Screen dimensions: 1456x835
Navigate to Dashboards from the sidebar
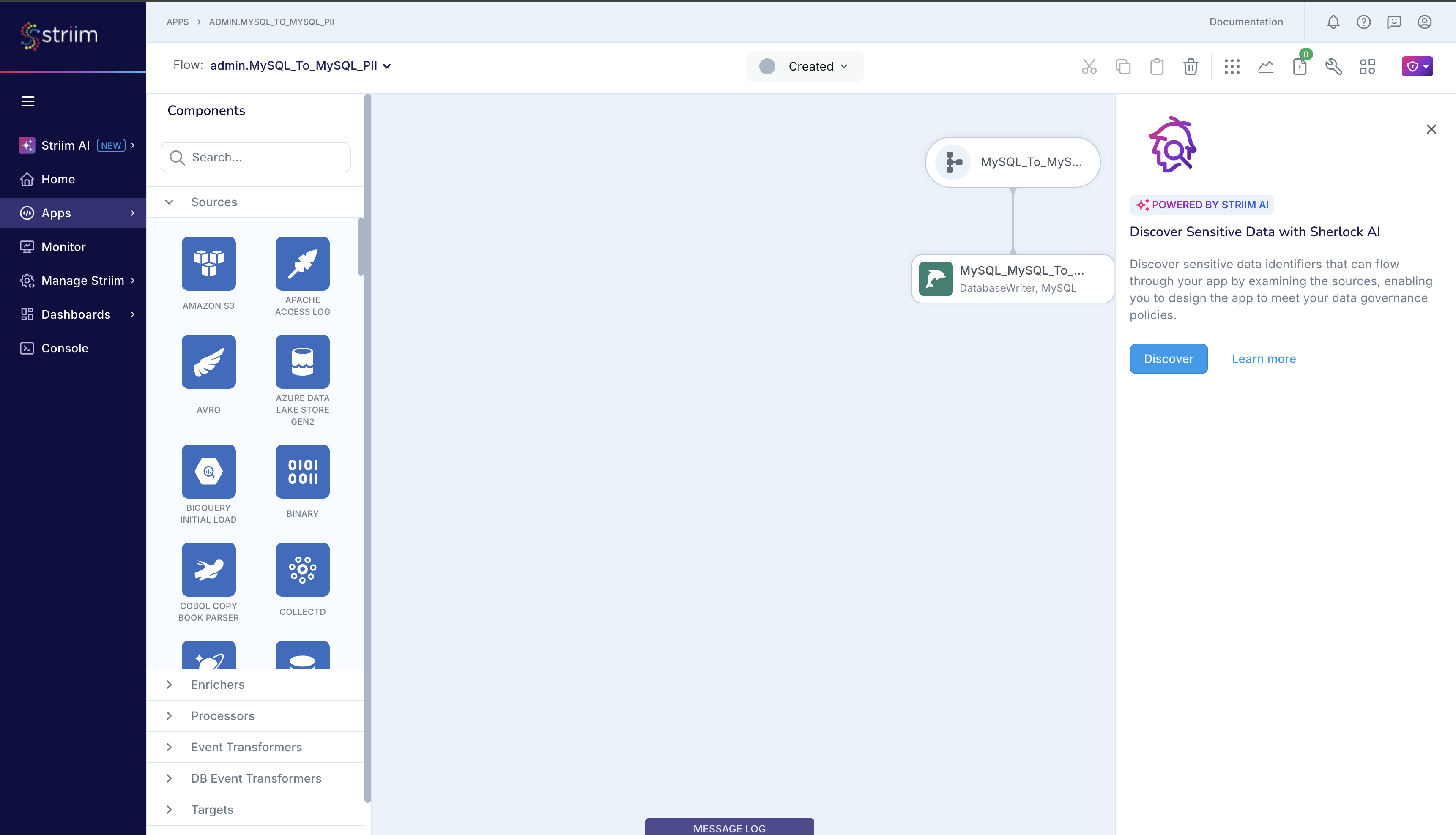click(76, 314)
